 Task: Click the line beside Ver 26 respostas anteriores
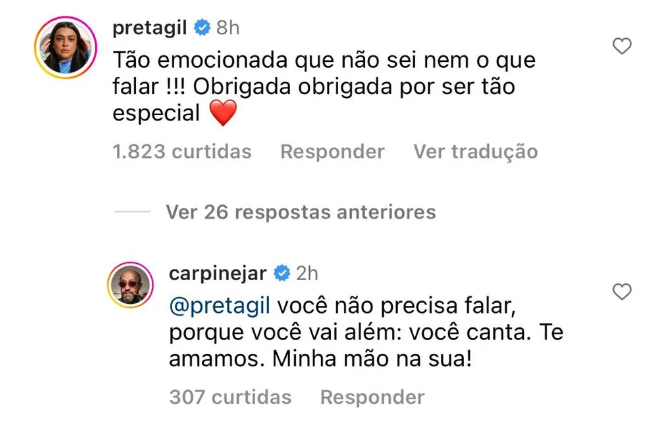132,211
